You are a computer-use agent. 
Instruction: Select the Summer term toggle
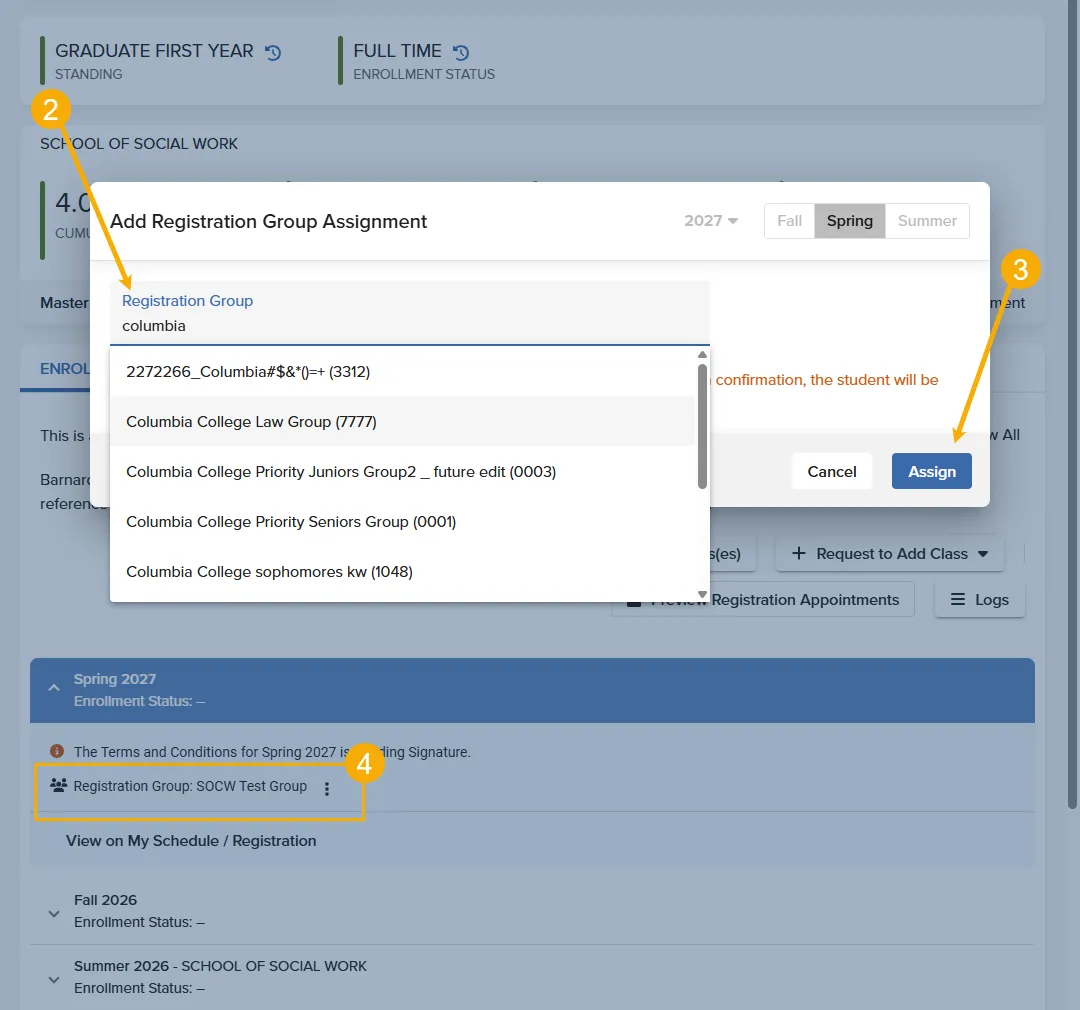click(x=927, y=220)
